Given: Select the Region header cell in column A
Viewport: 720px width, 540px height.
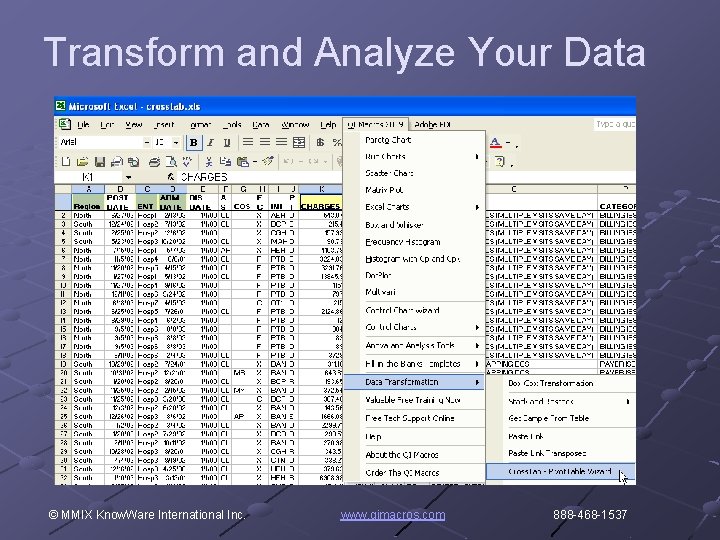Looking at the screenshot, I should [88, 202].
